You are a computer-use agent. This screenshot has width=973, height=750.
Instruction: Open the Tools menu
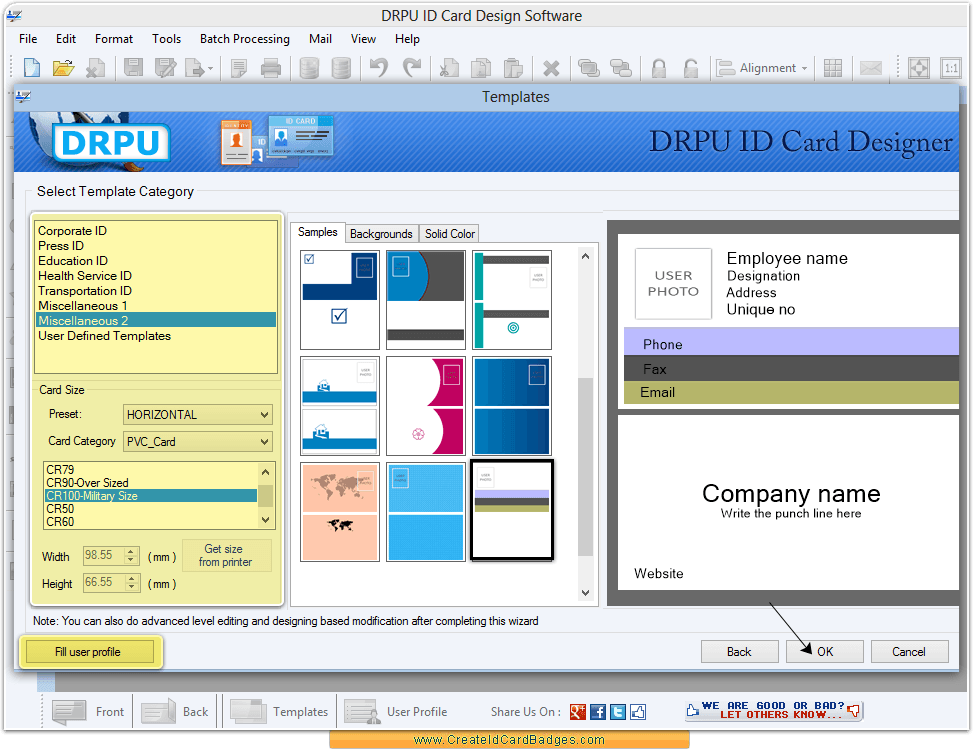coord(166,39)
